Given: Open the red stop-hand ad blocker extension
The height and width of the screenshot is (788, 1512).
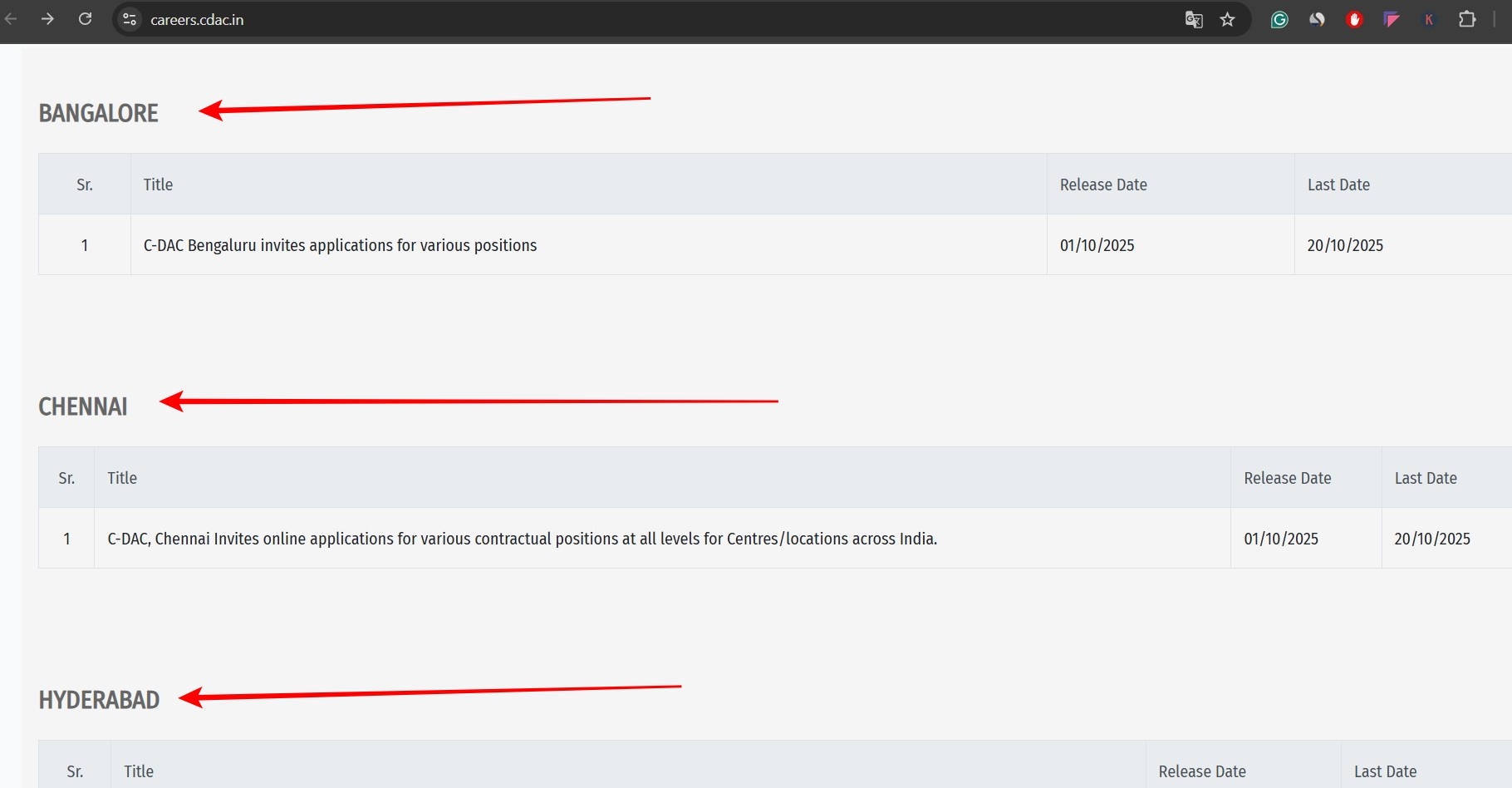Looking at the screenshot, I should tap(1354, 20).
